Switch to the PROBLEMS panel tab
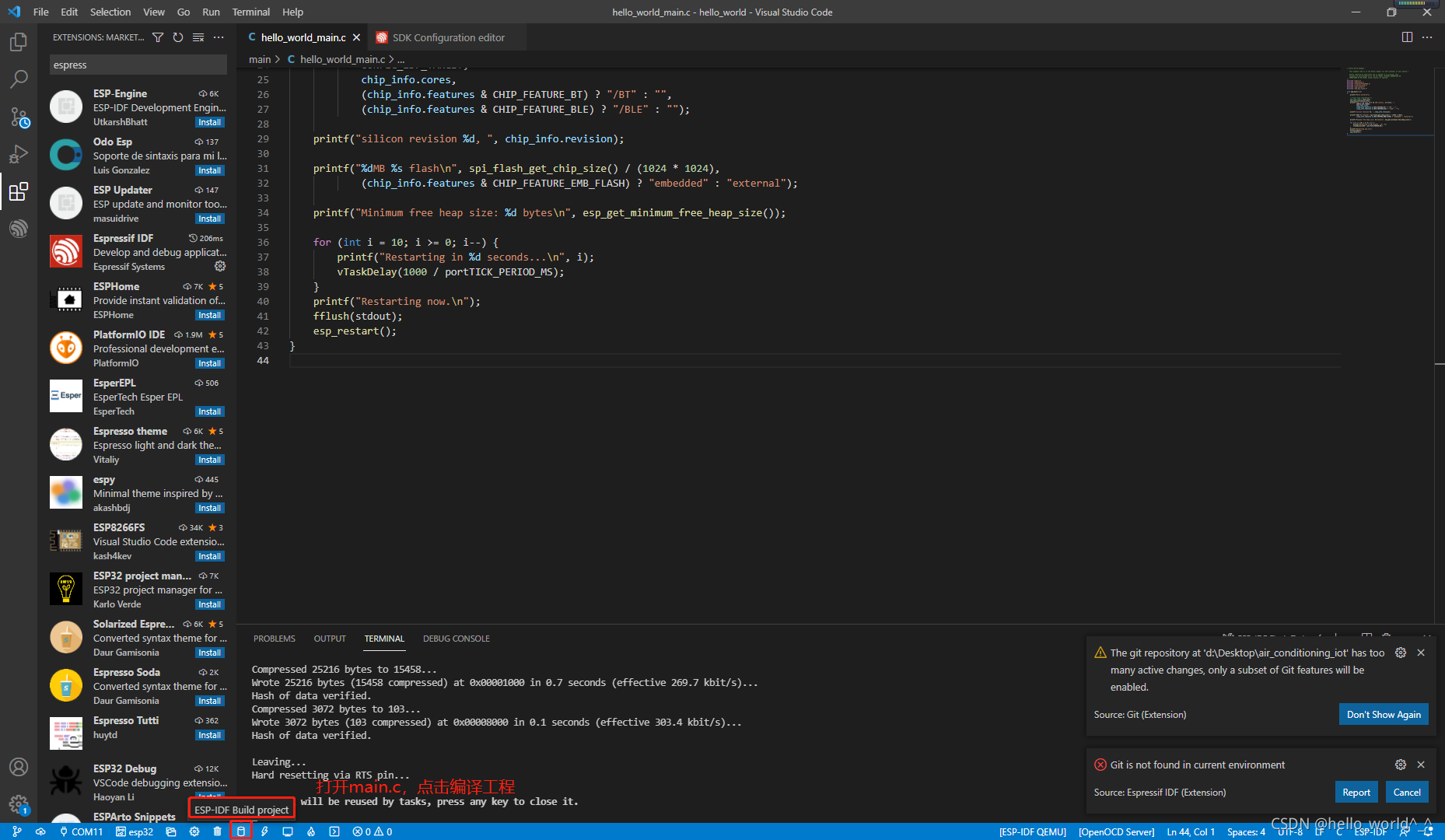The width and height of the screenshot is (1445, 840). 275,639
